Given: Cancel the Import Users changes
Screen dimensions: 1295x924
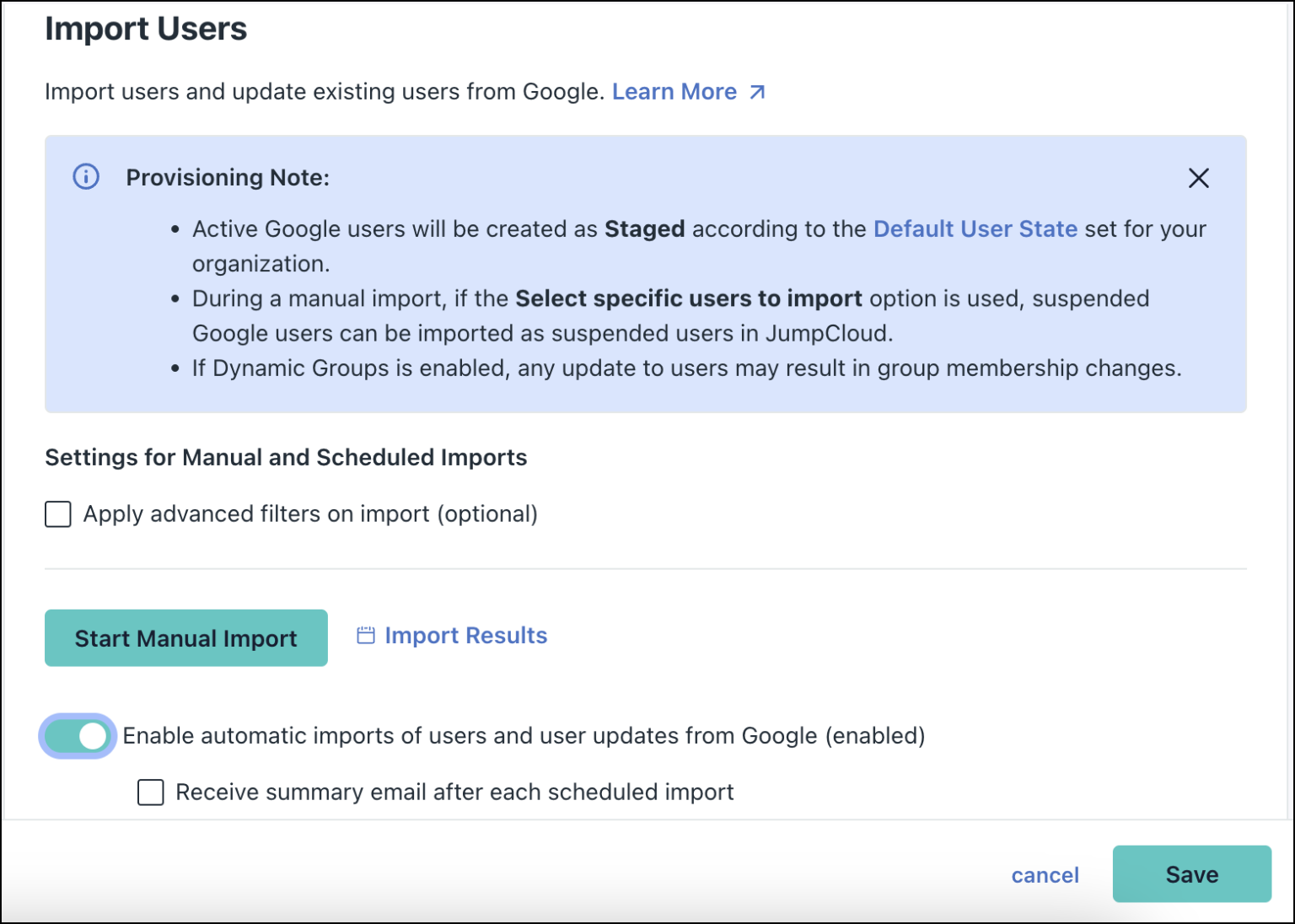Looking at the screenshot, I should [x=1045, y=875].
